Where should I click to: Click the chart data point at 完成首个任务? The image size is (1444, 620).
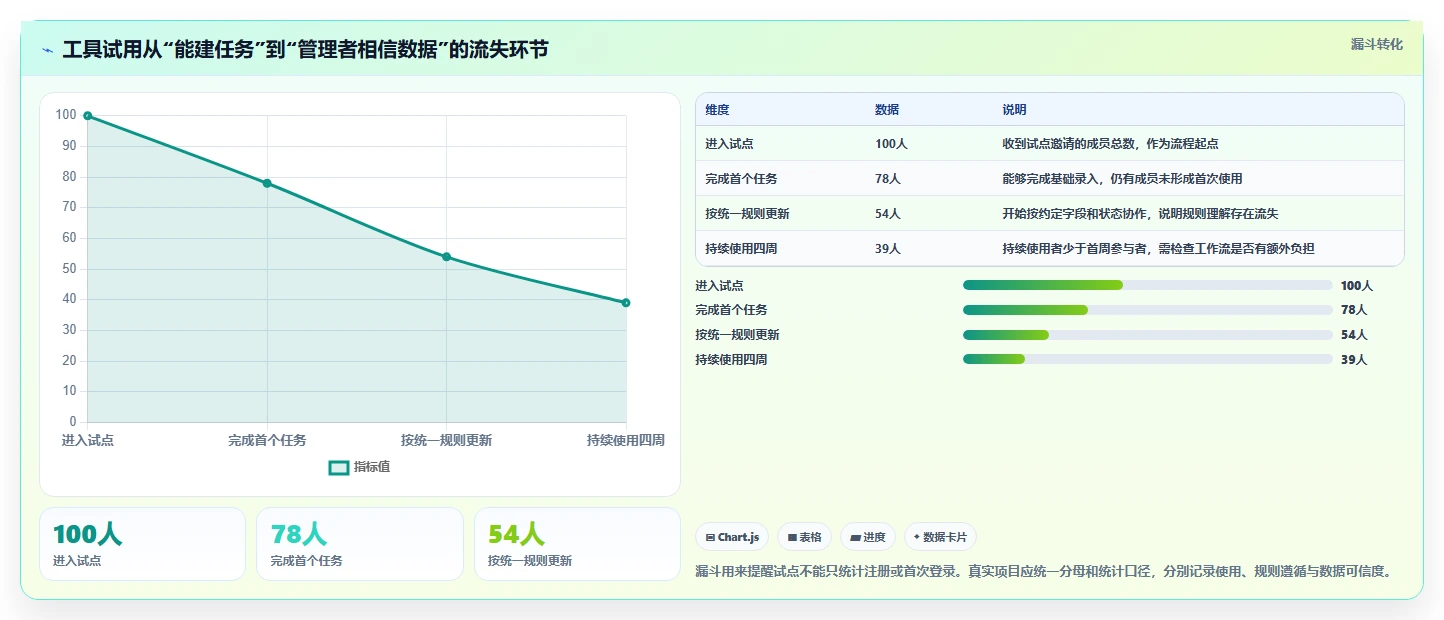click(x=267, y=183)
